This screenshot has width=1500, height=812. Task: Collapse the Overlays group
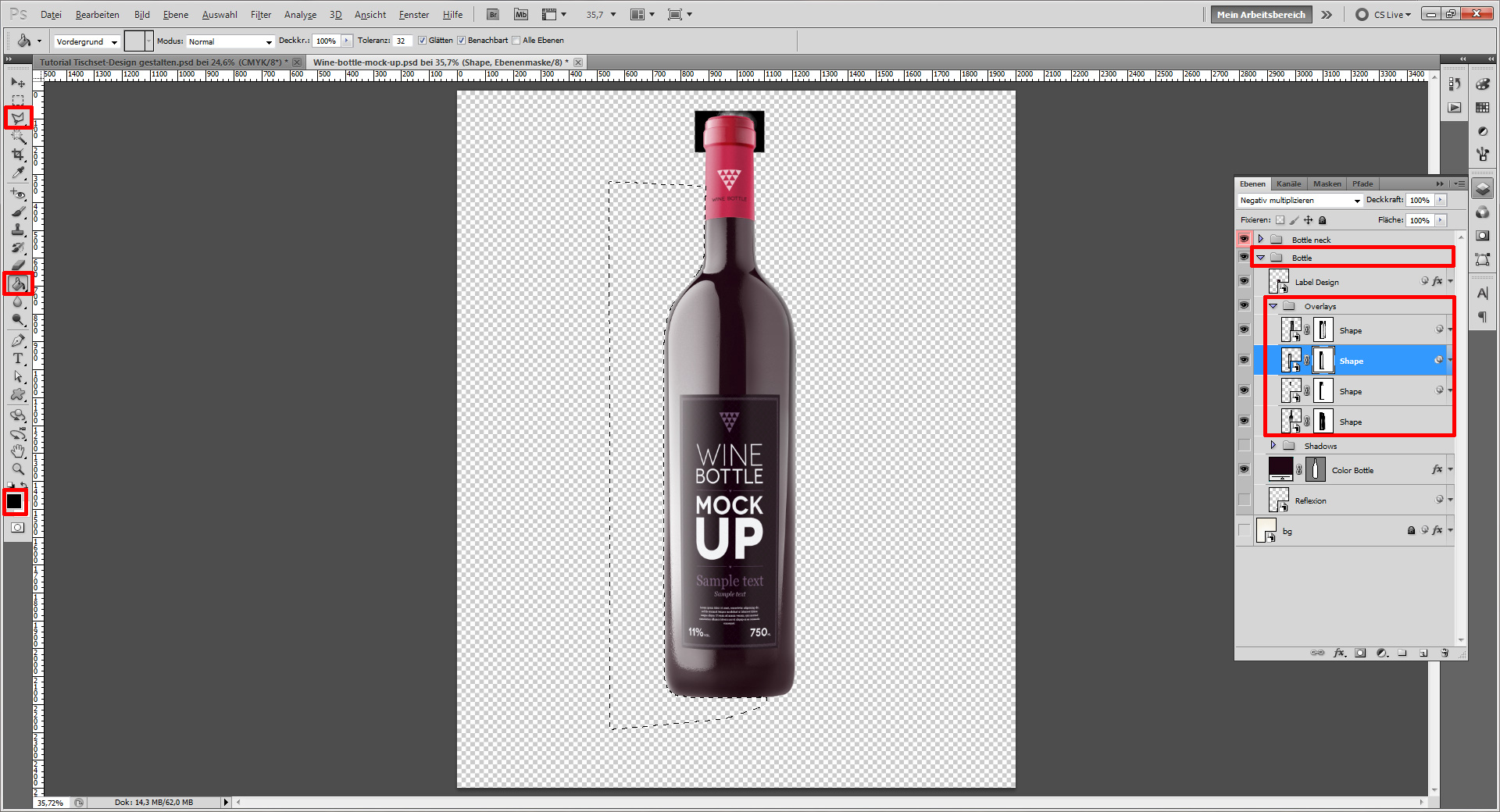(x=1273, y=306)
